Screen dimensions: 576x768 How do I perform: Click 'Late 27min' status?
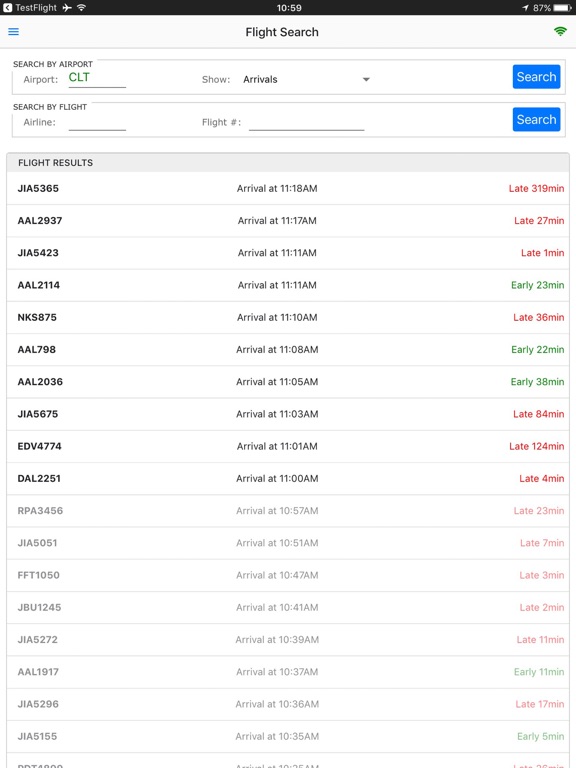[539, 221]
